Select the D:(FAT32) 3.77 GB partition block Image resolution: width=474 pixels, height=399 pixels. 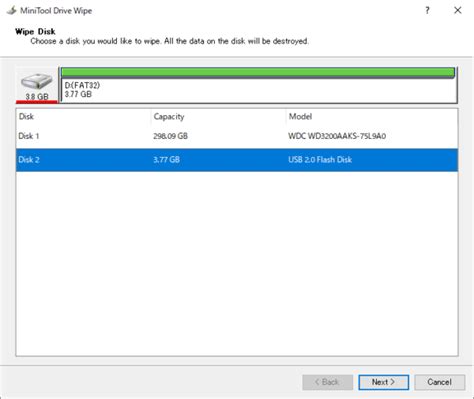click(x=258, y=85)
